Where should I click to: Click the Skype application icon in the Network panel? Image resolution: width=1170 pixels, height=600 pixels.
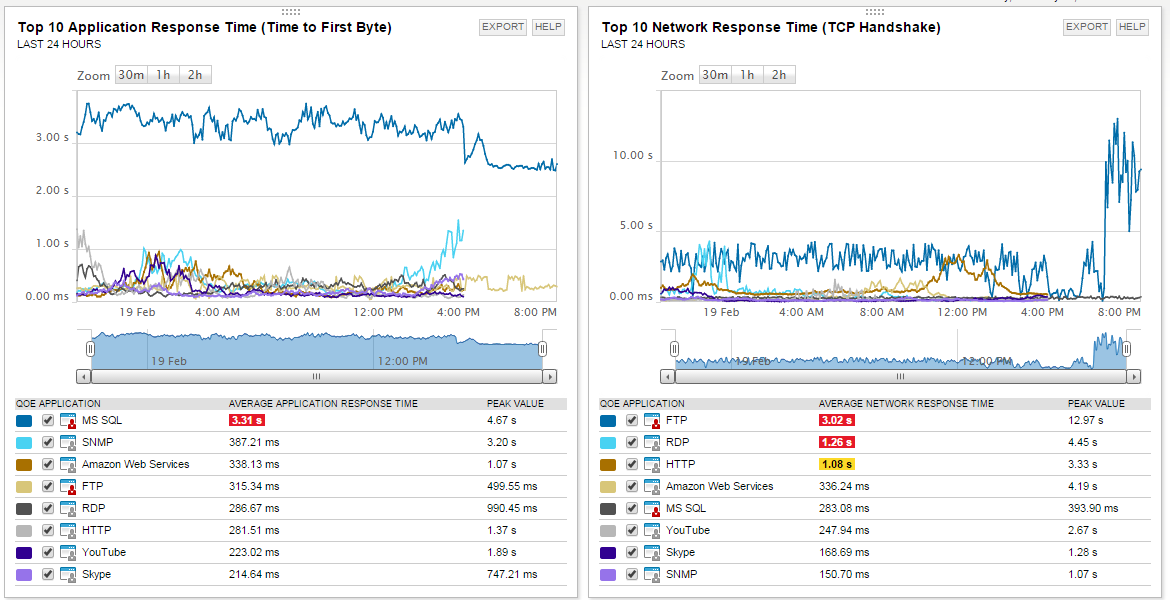point(652,553)
